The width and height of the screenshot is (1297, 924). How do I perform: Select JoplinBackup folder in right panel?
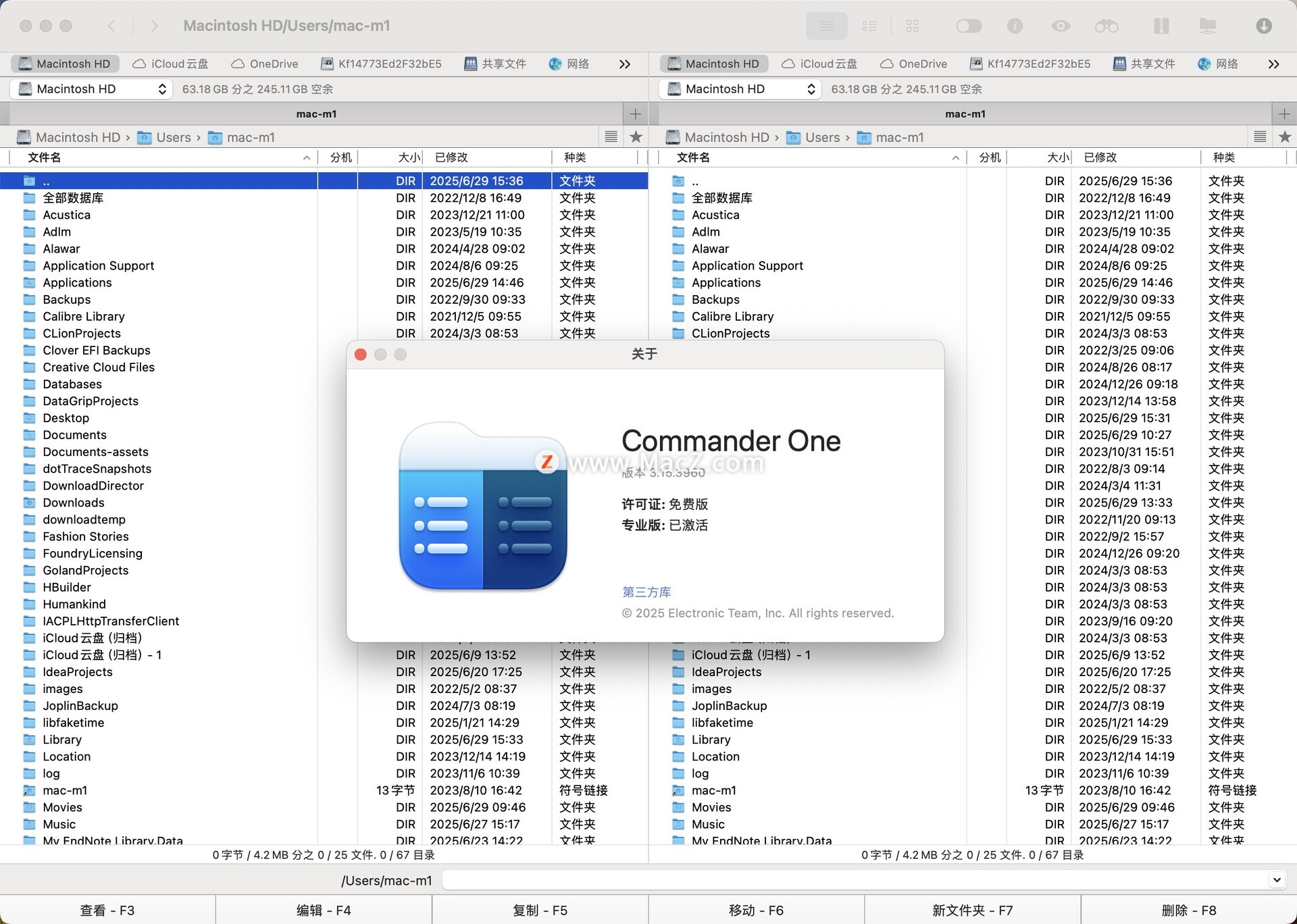click(x=729, y=706)
